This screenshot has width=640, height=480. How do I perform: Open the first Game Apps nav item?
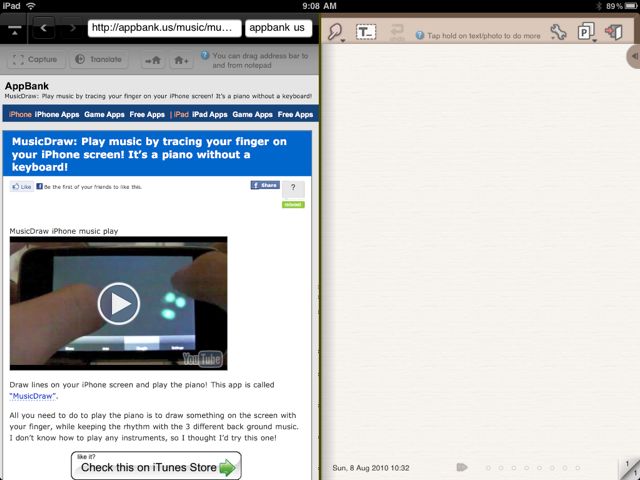(x=104, y=115)
